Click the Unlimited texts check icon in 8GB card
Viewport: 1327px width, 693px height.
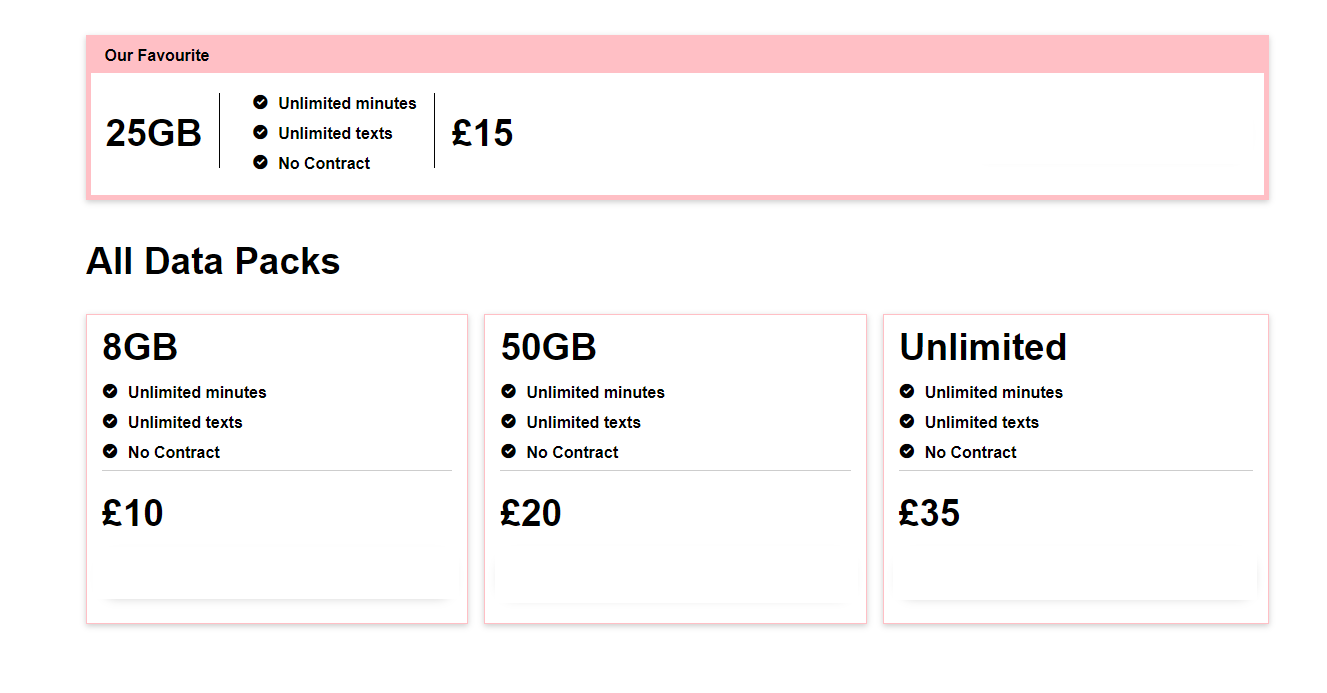pos(110,421)
